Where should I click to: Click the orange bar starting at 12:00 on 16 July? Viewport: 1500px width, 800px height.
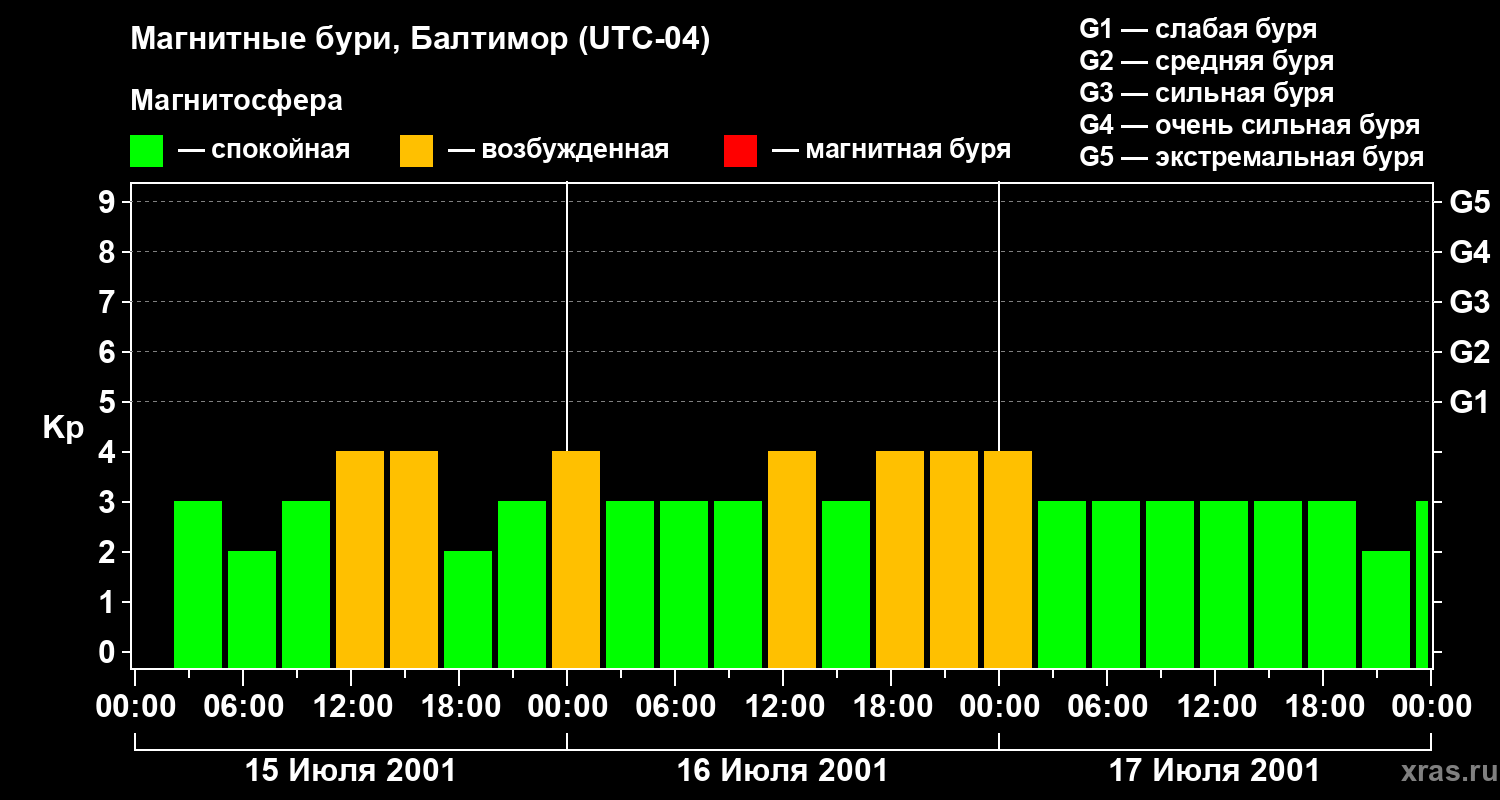coord(792,560)
